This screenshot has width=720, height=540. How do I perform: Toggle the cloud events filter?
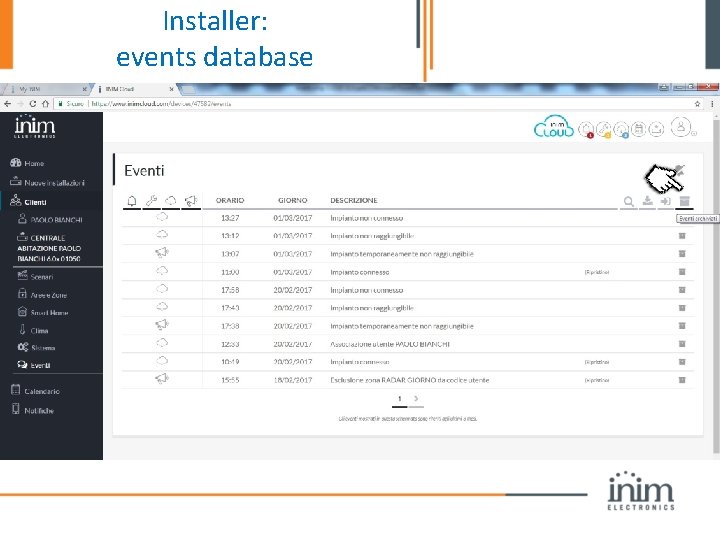(x=171, y=201)
